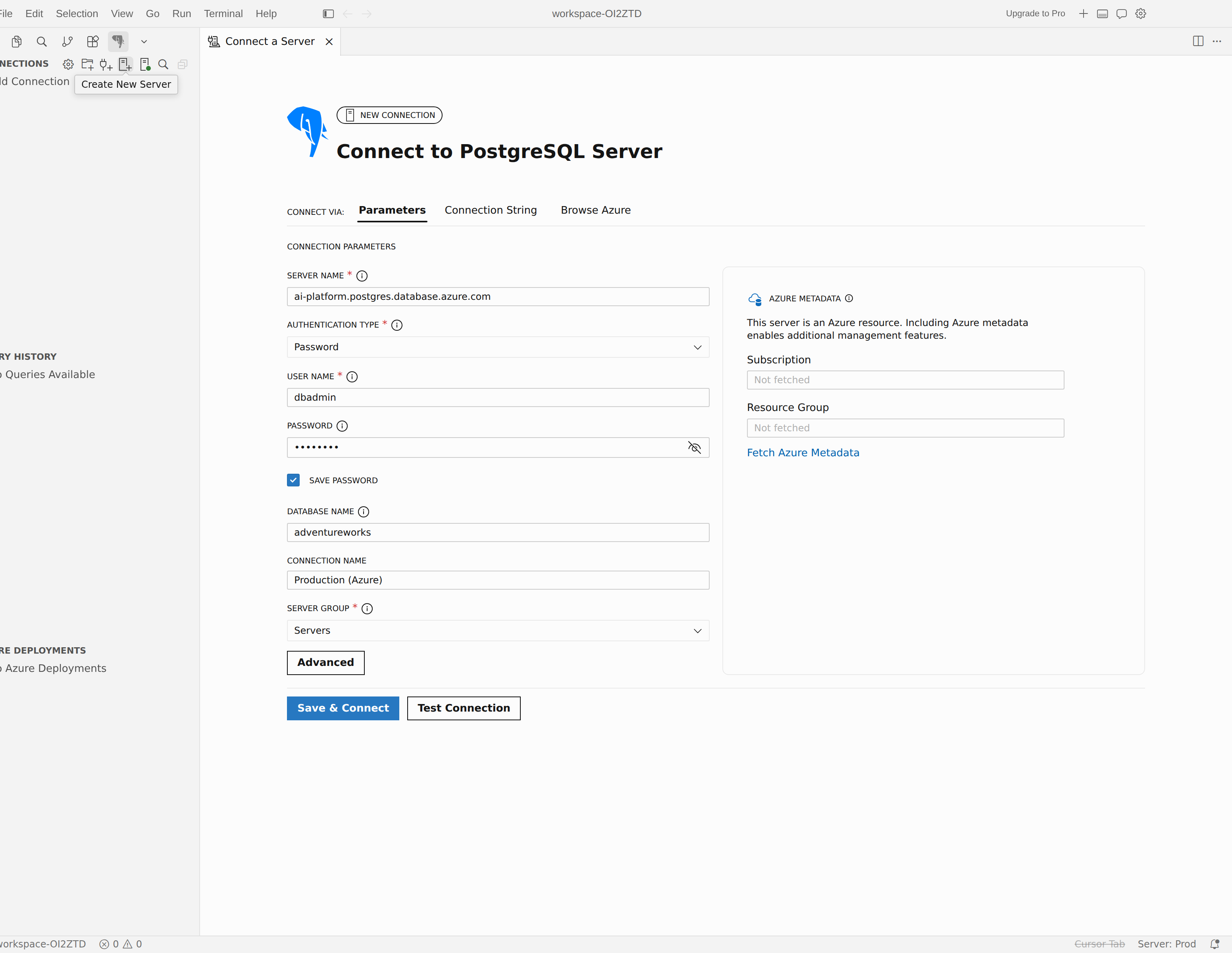Click the Database Name input field
The height and width of the screenshot is (953, 1232).
pyautogui.click(x=498, y=532)
